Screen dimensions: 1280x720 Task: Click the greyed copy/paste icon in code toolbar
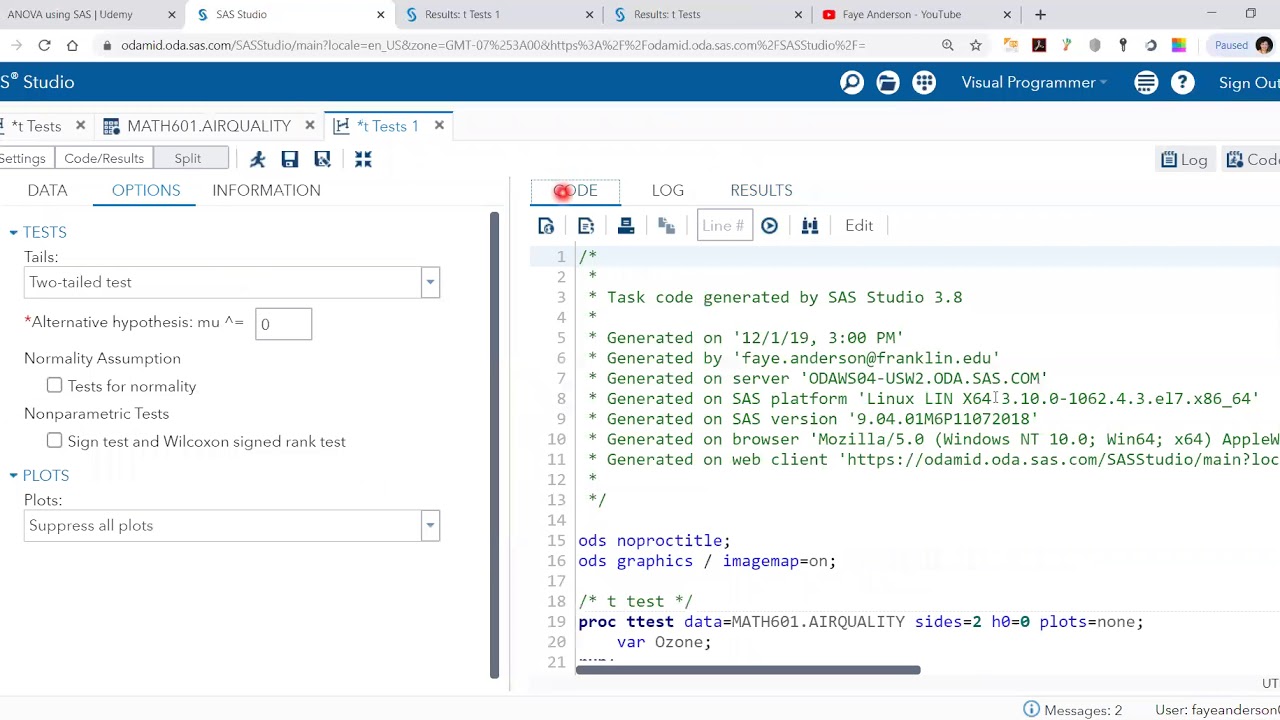667,226
